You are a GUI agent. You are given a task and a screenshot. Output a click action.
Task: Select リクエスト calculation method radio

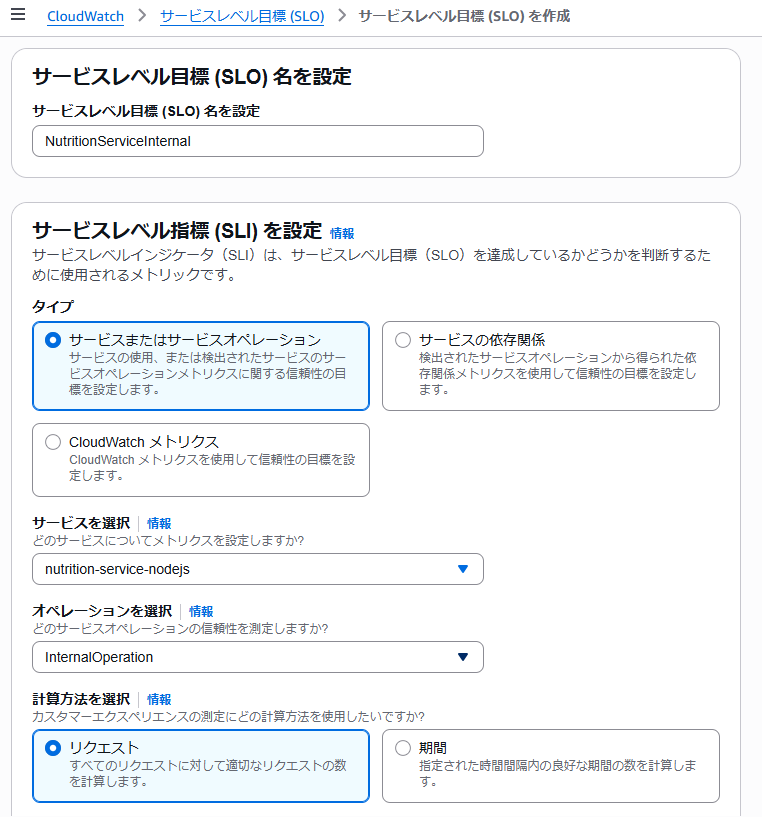tap(54, 748)
